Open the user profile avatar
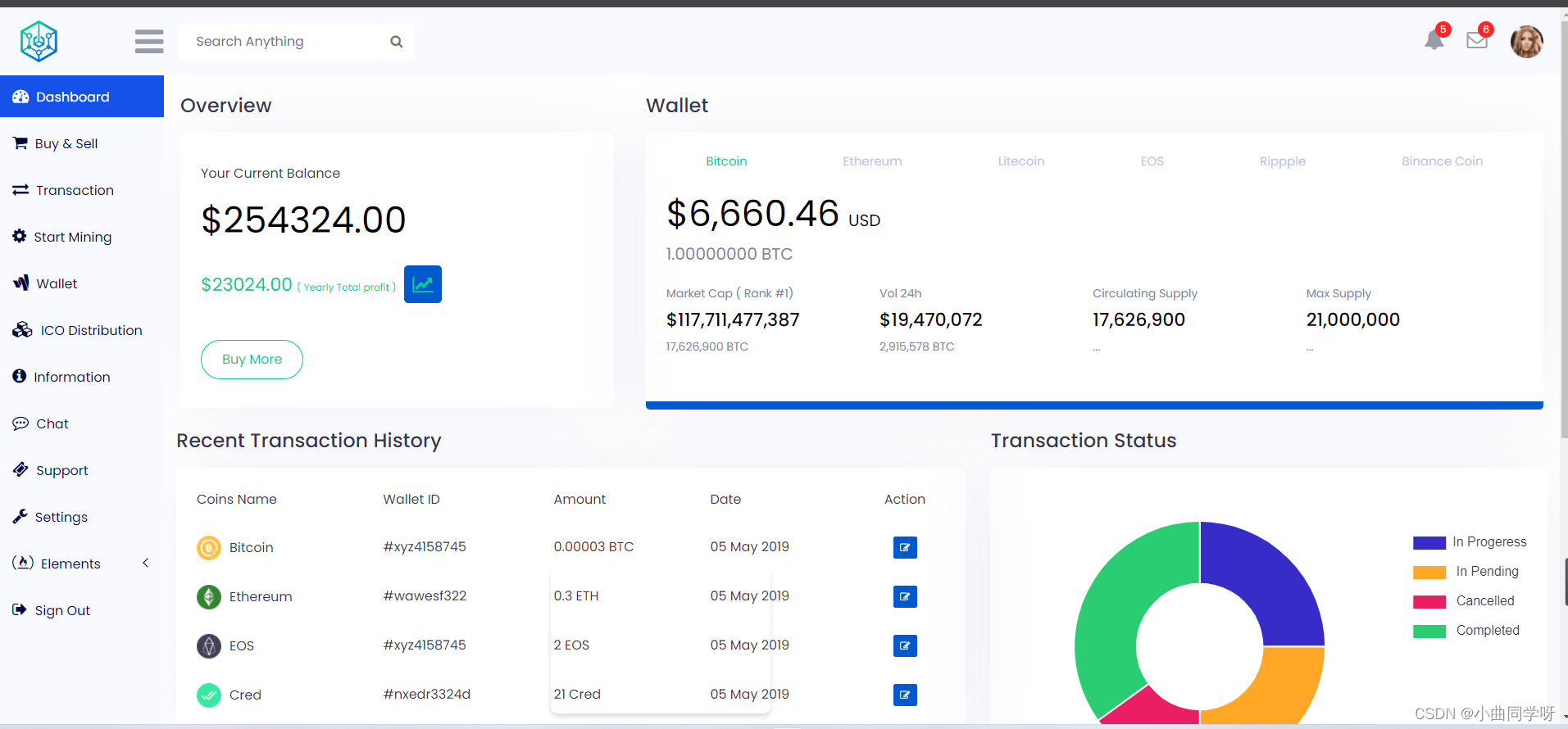Viewport: 1568px width, 729px height. (x=1526, y=41)
